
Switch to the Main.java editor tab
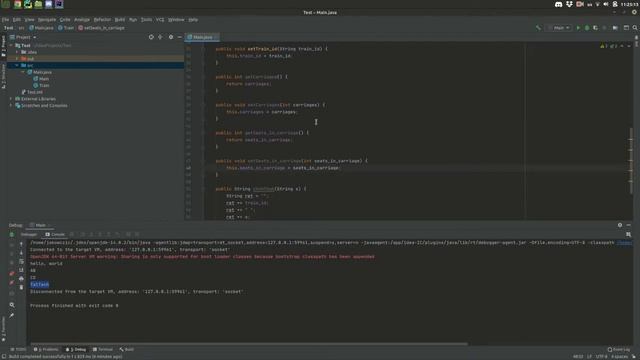pos(202,37)
